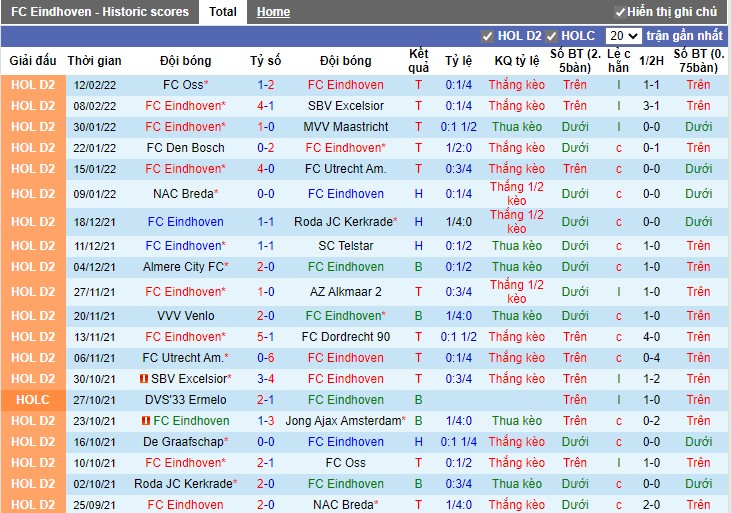Switch to the Total tab
This screenshot has width=731, height=513.
(223, 12)
